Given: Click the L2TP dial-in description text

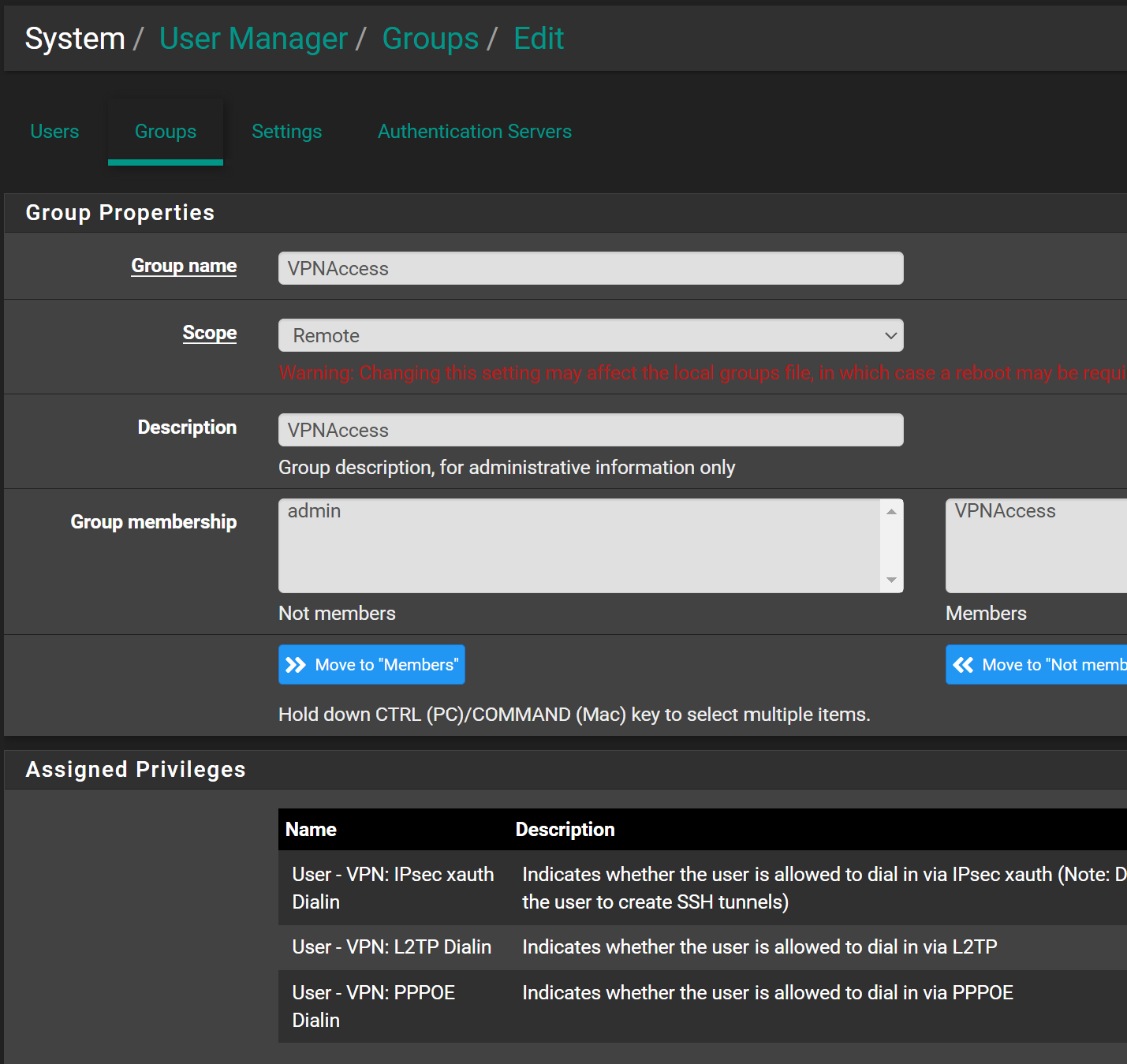Looking at the screenshot, I should [x=759, y=947].
